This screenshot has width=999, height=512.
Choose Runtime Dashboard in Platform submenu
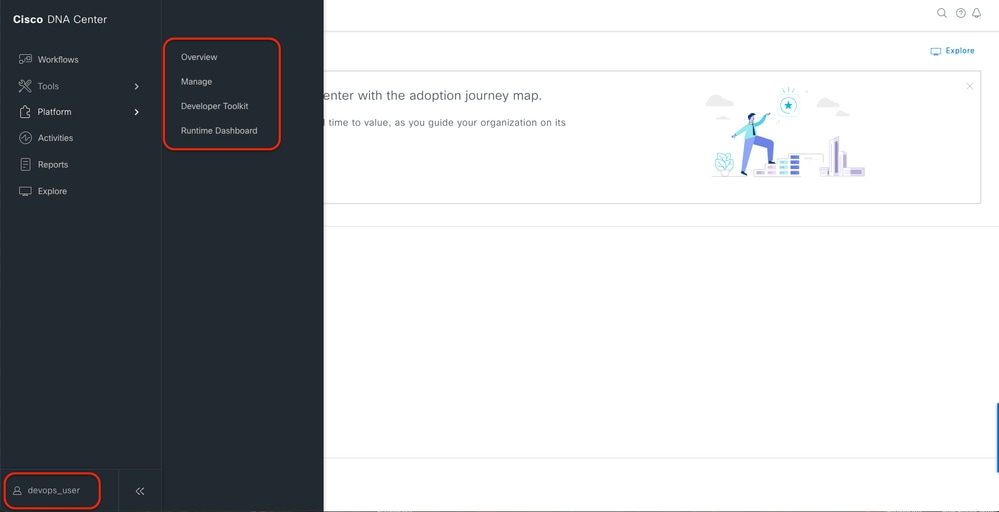[x=219, y=131]
